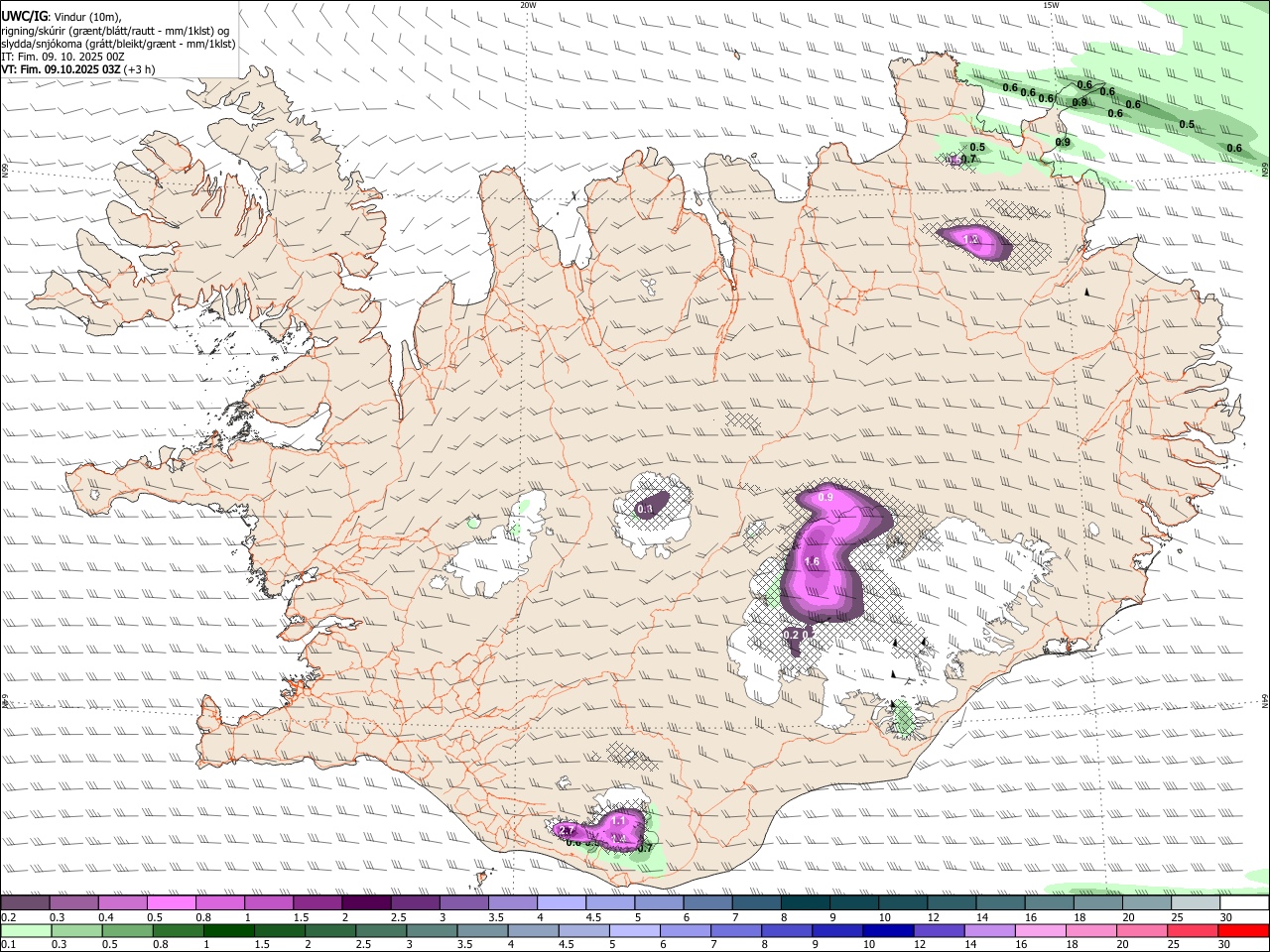Click the '0.5' value above 0.7 in the northeast
This screenshot has width=1270, height=952.
pos(977,147)
